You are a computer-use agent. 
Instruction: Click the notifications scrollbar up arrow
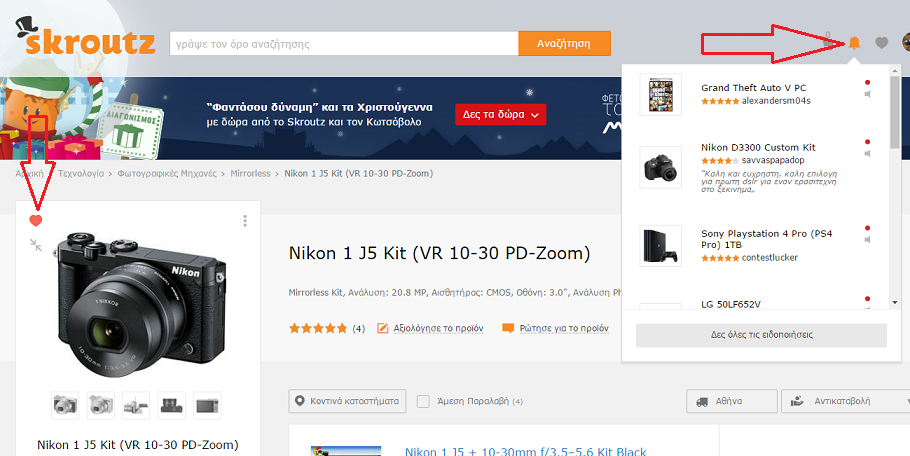895,70
